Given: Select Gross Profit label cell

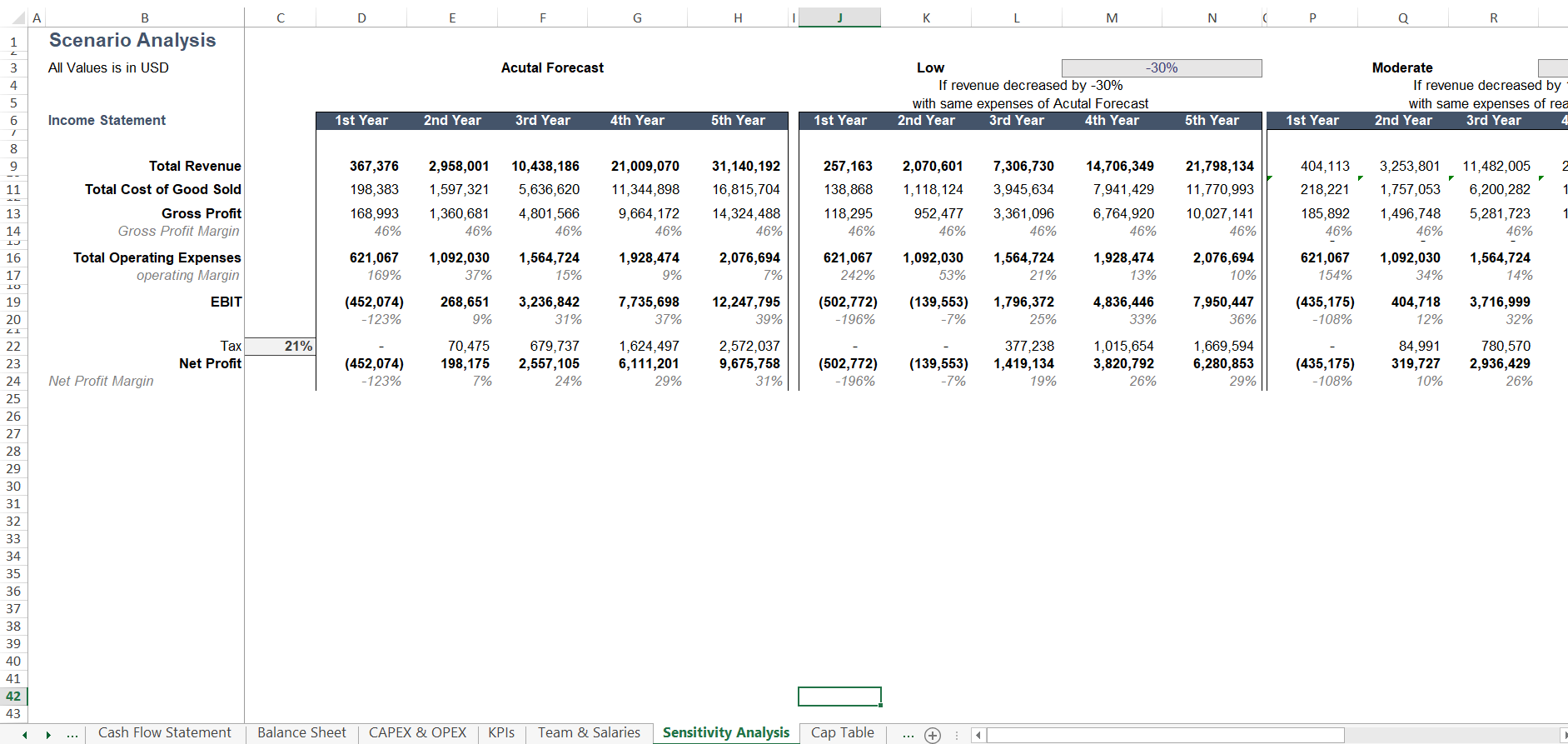Looking at the screenshot, I should tap(201, 213).
